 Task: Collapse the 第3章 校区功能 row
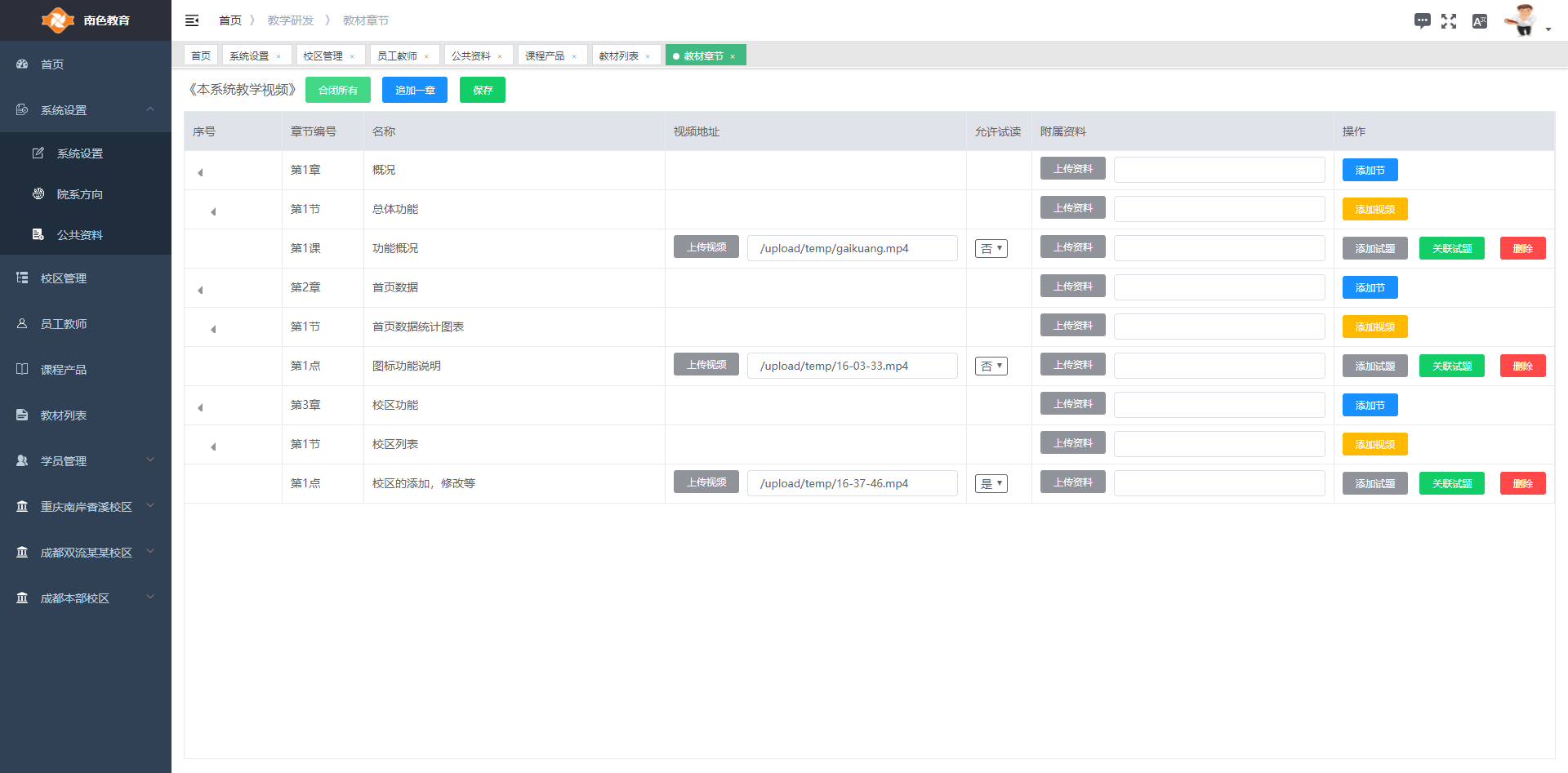(200, 407)
